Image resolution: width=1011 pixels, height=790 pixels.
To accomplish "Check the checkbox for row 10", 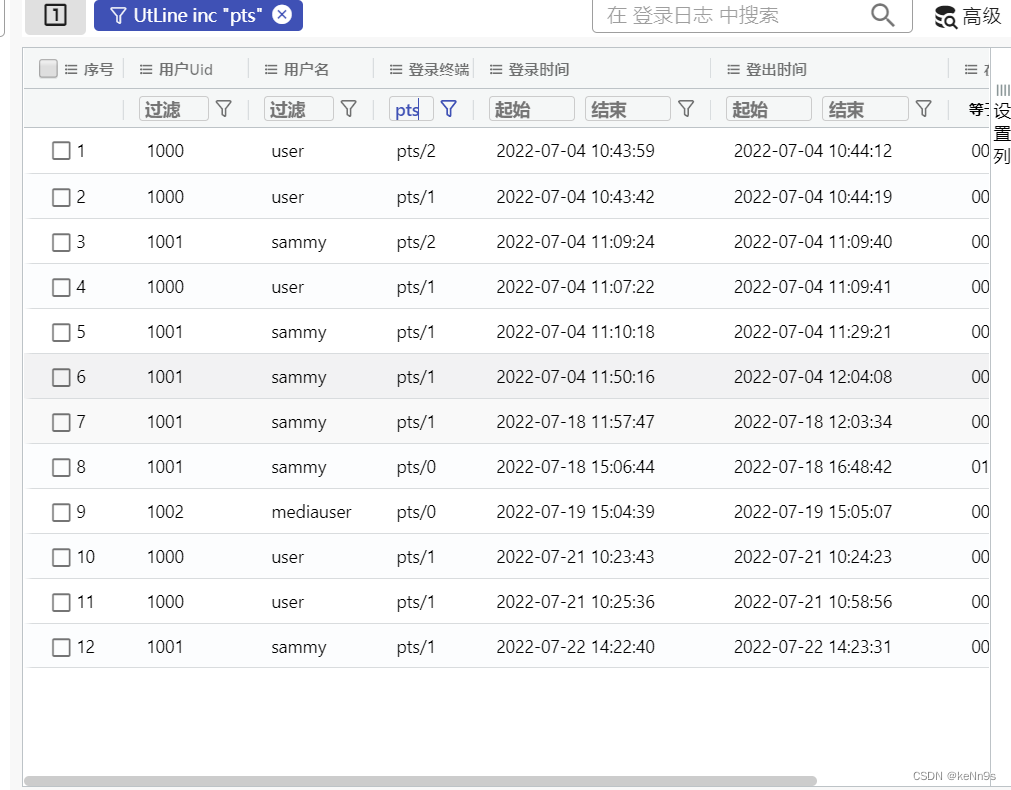I will coord(61,557).
